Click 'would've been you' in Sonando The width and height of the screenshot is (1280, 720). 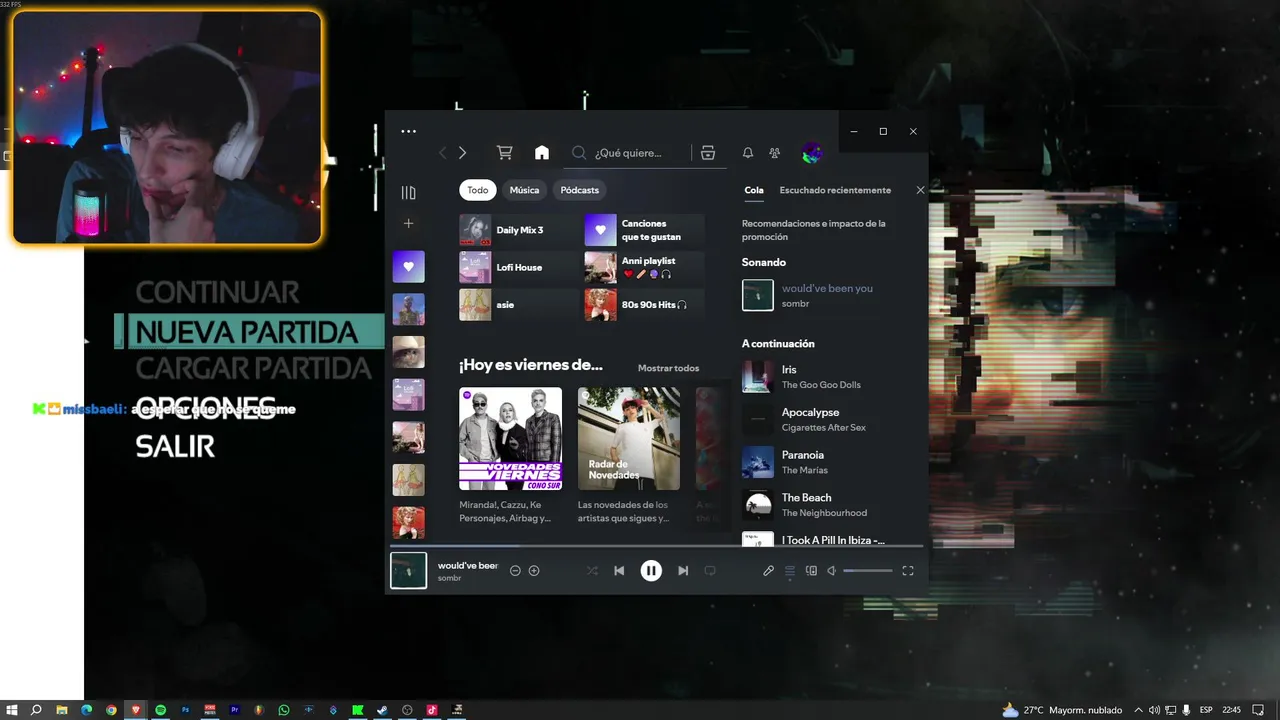827,288
